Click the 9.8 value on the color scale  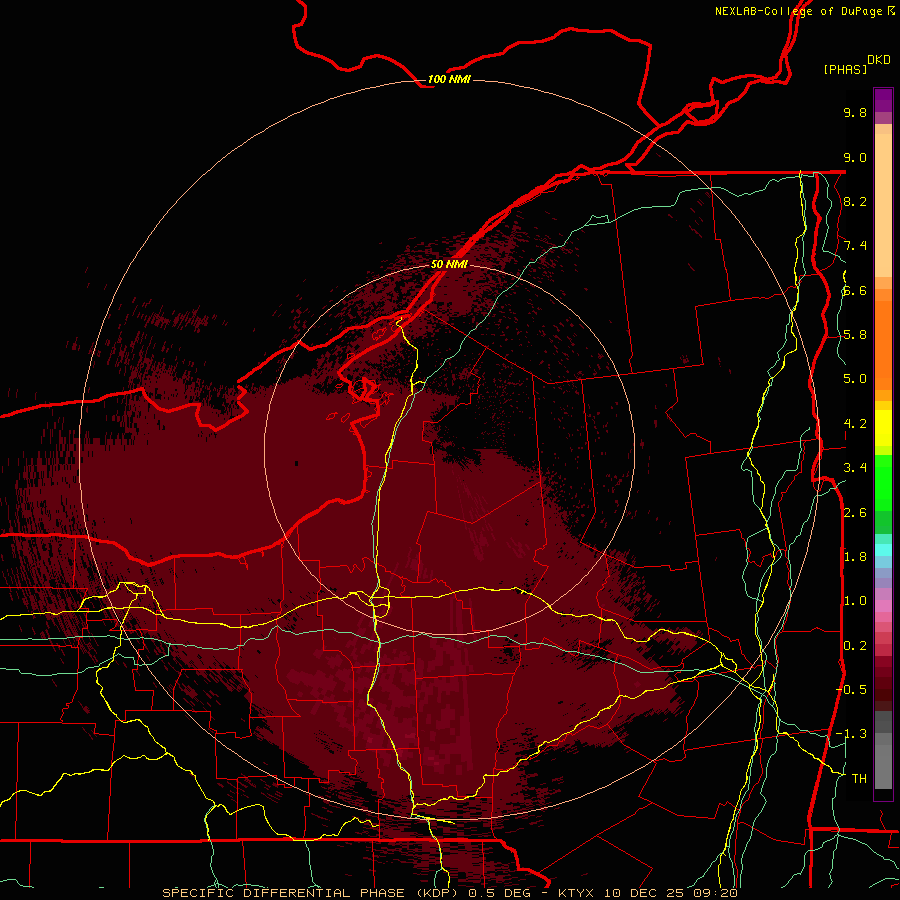tap(855, 112)
